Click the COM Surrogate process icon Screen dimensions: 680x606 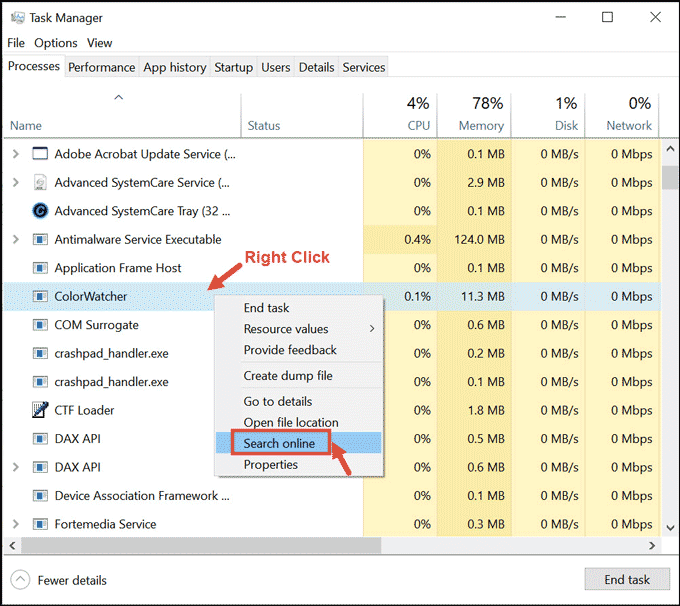point(40,325)
